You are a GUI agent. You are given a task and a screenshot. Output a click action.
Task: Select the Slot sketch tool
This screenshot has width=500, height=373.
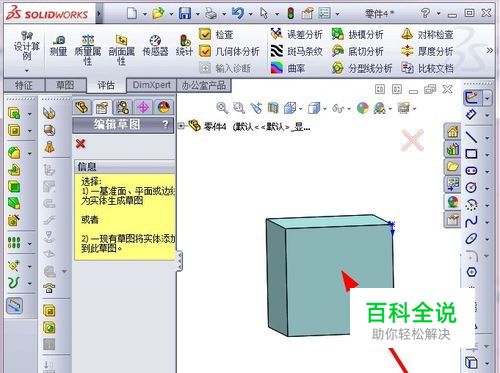[471, 171]
